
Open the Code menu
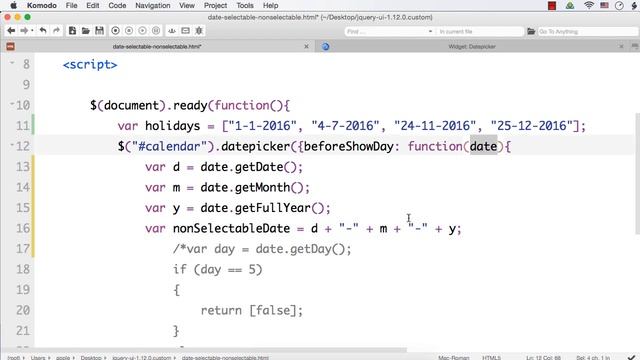coord(117,5)
